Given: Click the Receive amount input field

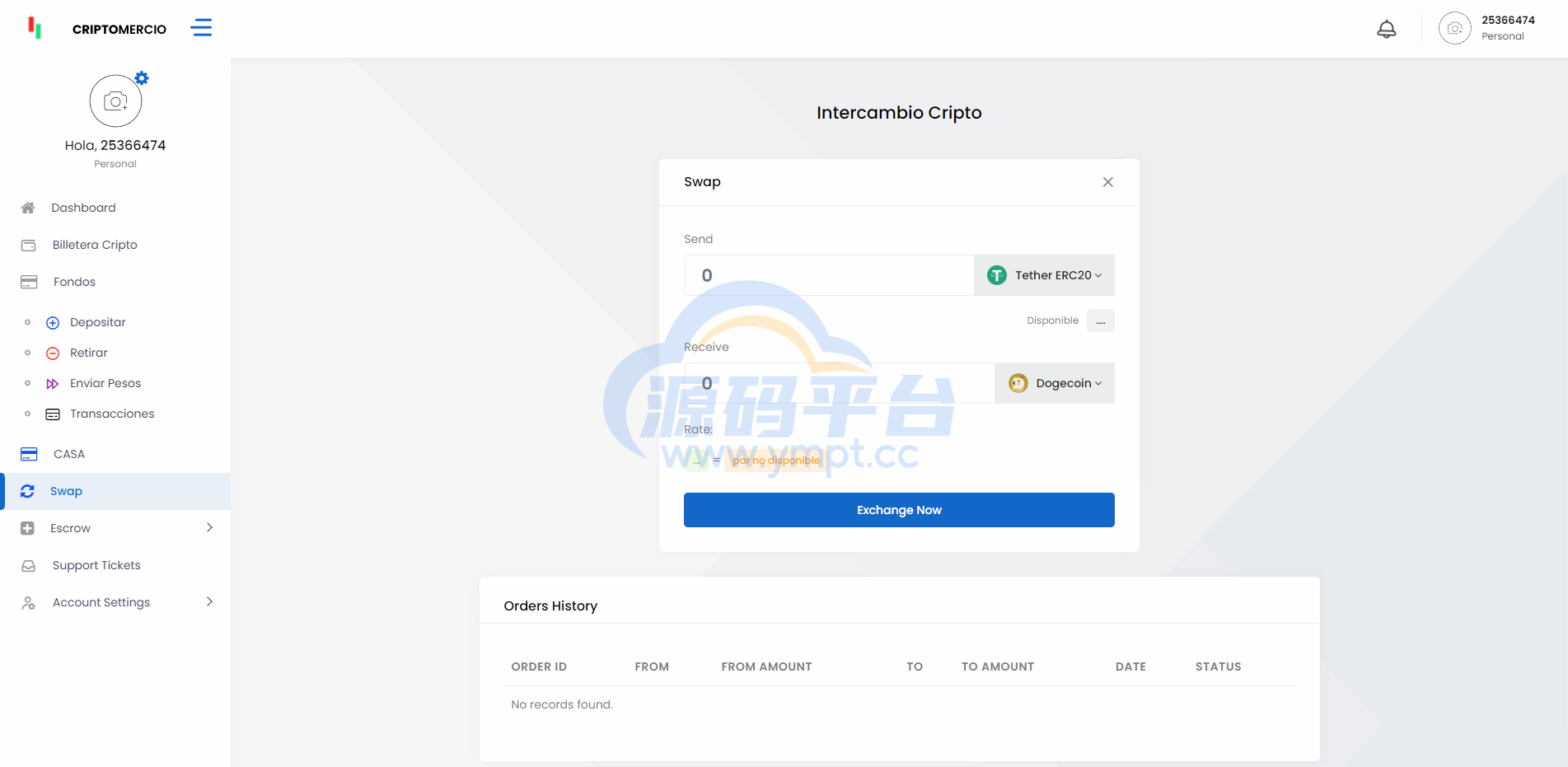Looking at the screenshot, I should point(839,383).
